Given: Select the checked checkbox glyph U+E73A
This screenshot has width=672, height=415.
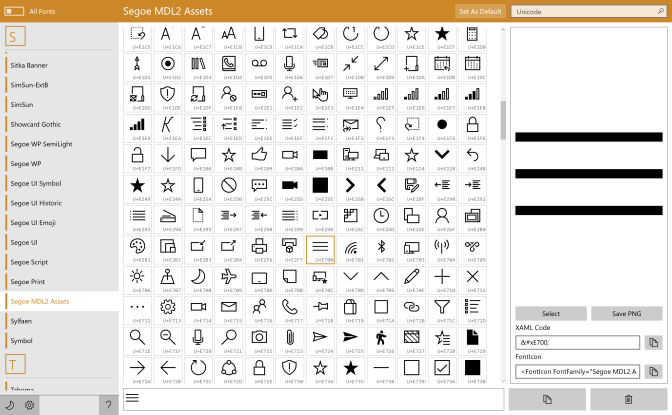Looking at the screenshot, I should pos(442,370).
